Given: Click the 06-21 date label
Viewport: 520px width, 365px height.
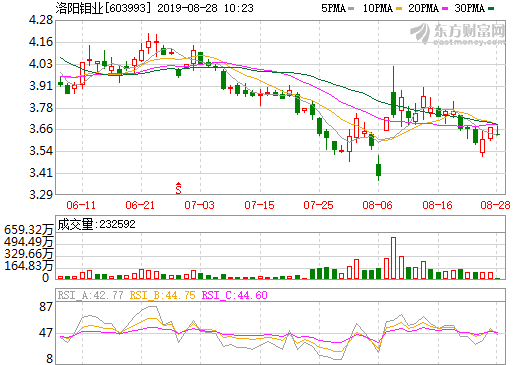Looking at the screenshot, I should [140, 205].
